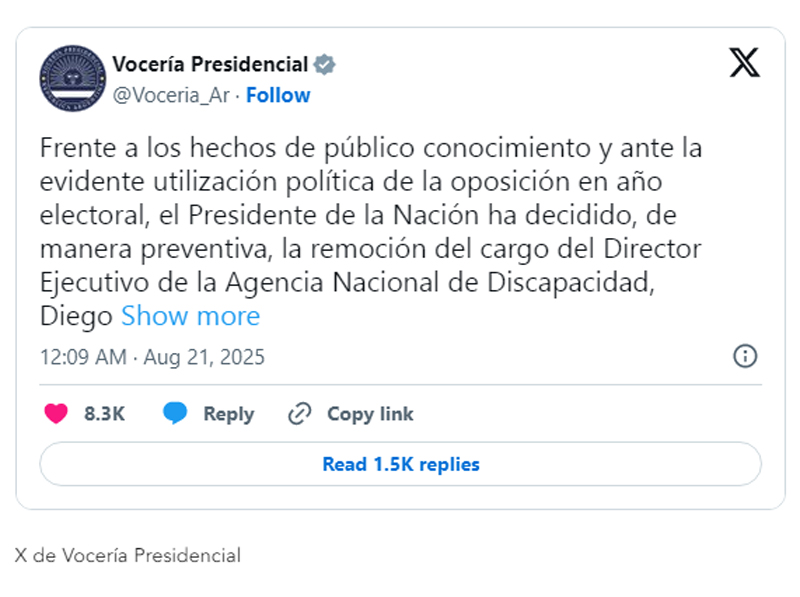Click the 12:09 AM time
The height and width of the screenshot is (597, 800).
(83, 357)
